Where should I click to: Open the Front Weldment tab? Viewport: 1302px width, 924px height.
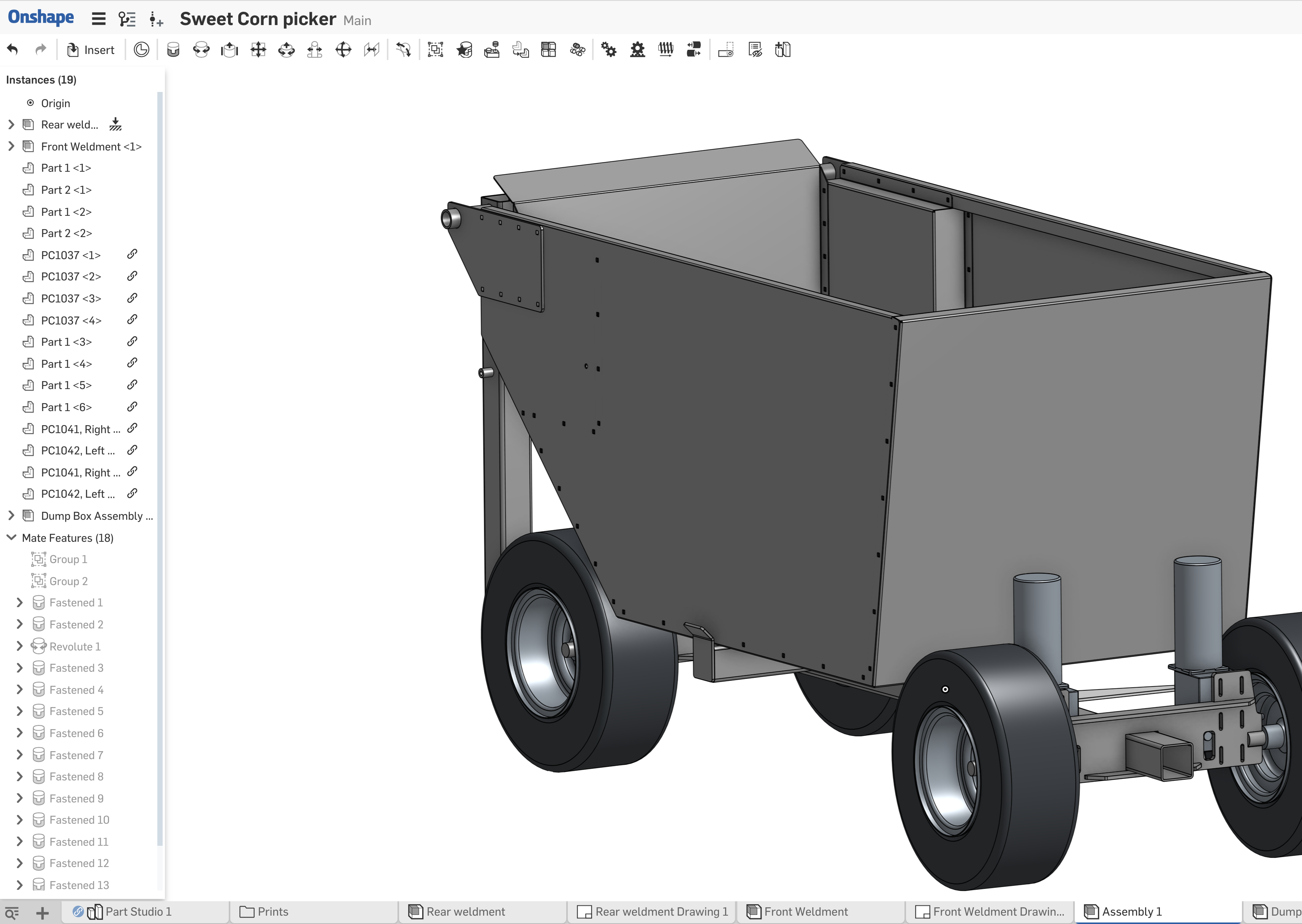(x=805, y=911)
